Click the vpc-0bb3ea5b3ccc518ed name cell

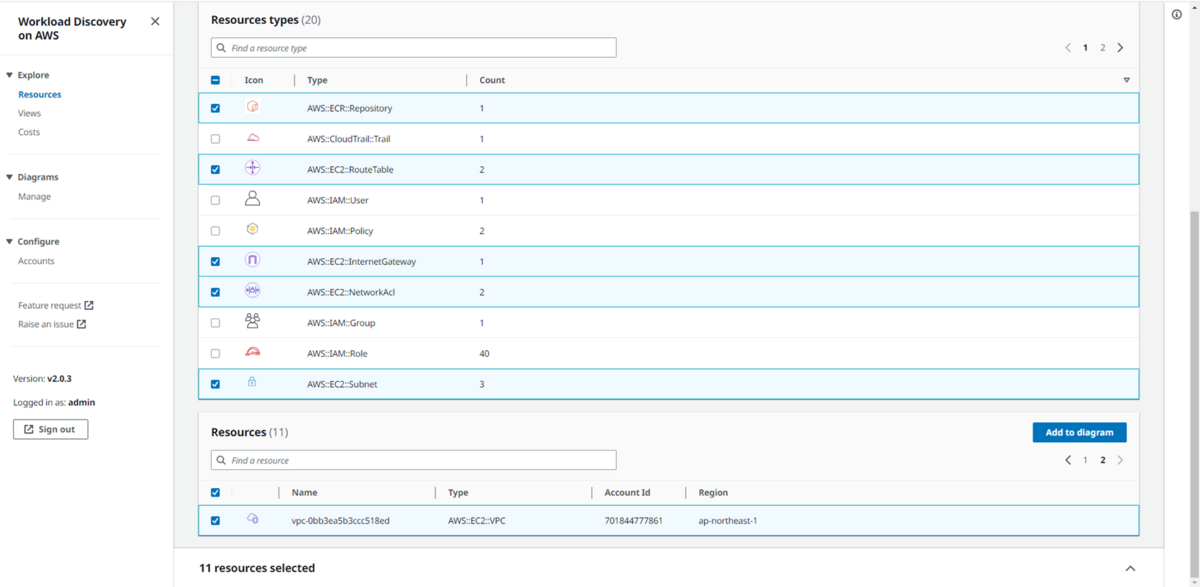(x=340, y=520)
